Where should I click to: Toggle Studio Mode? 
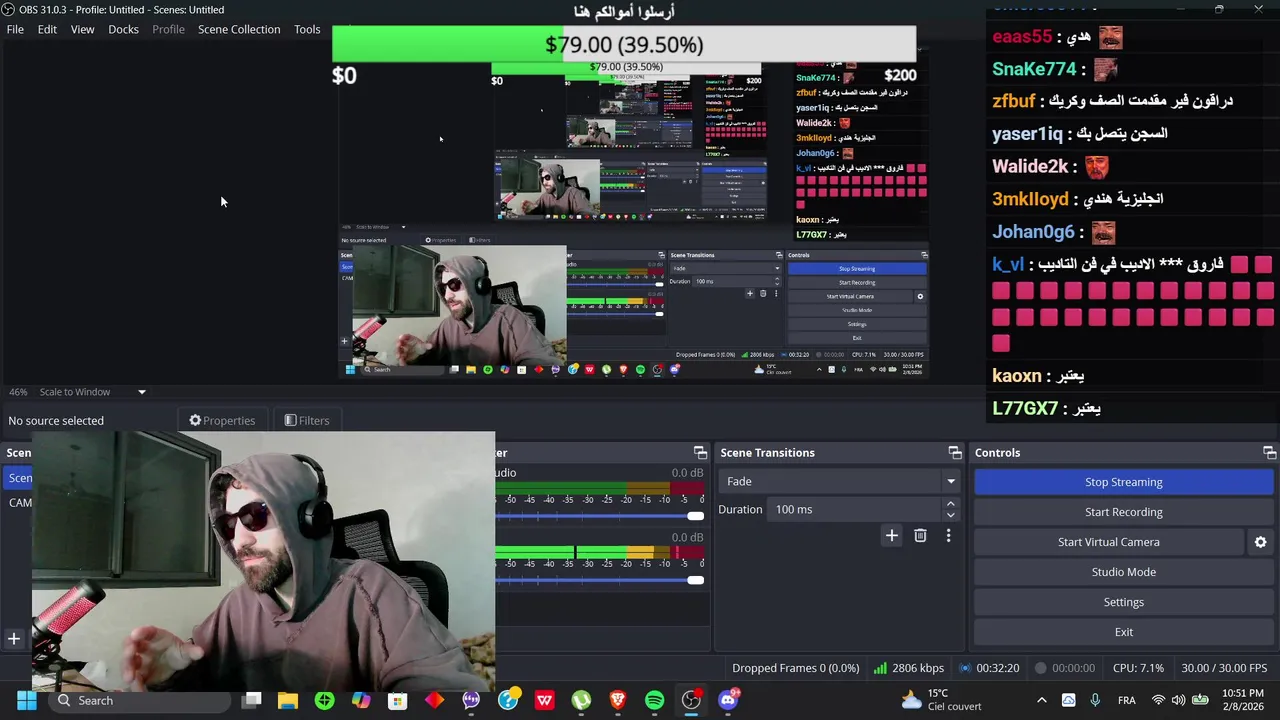point(1124,572)
